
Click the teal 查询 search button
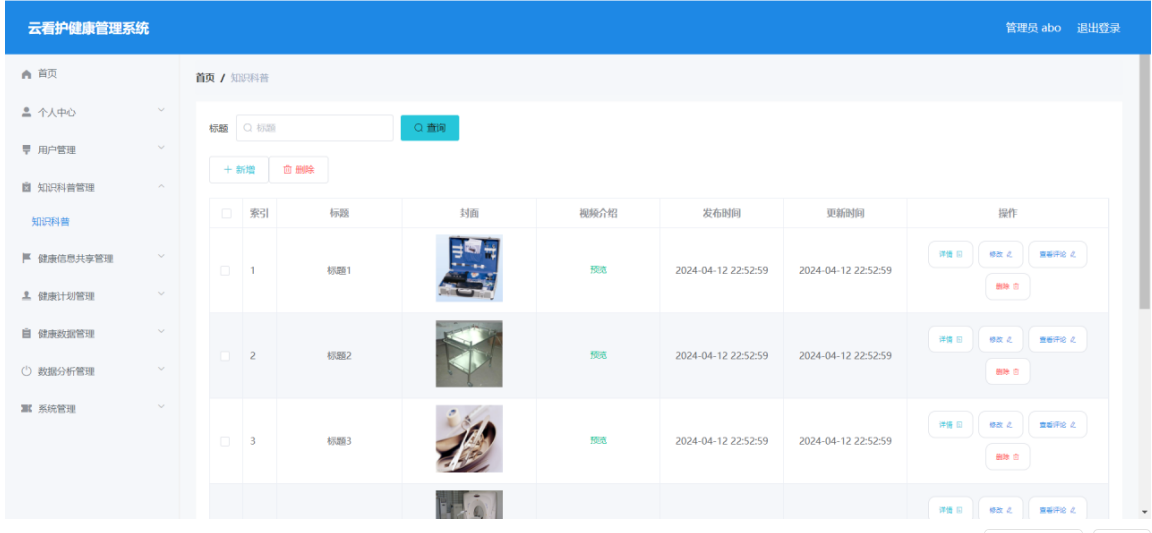[430, 128]
